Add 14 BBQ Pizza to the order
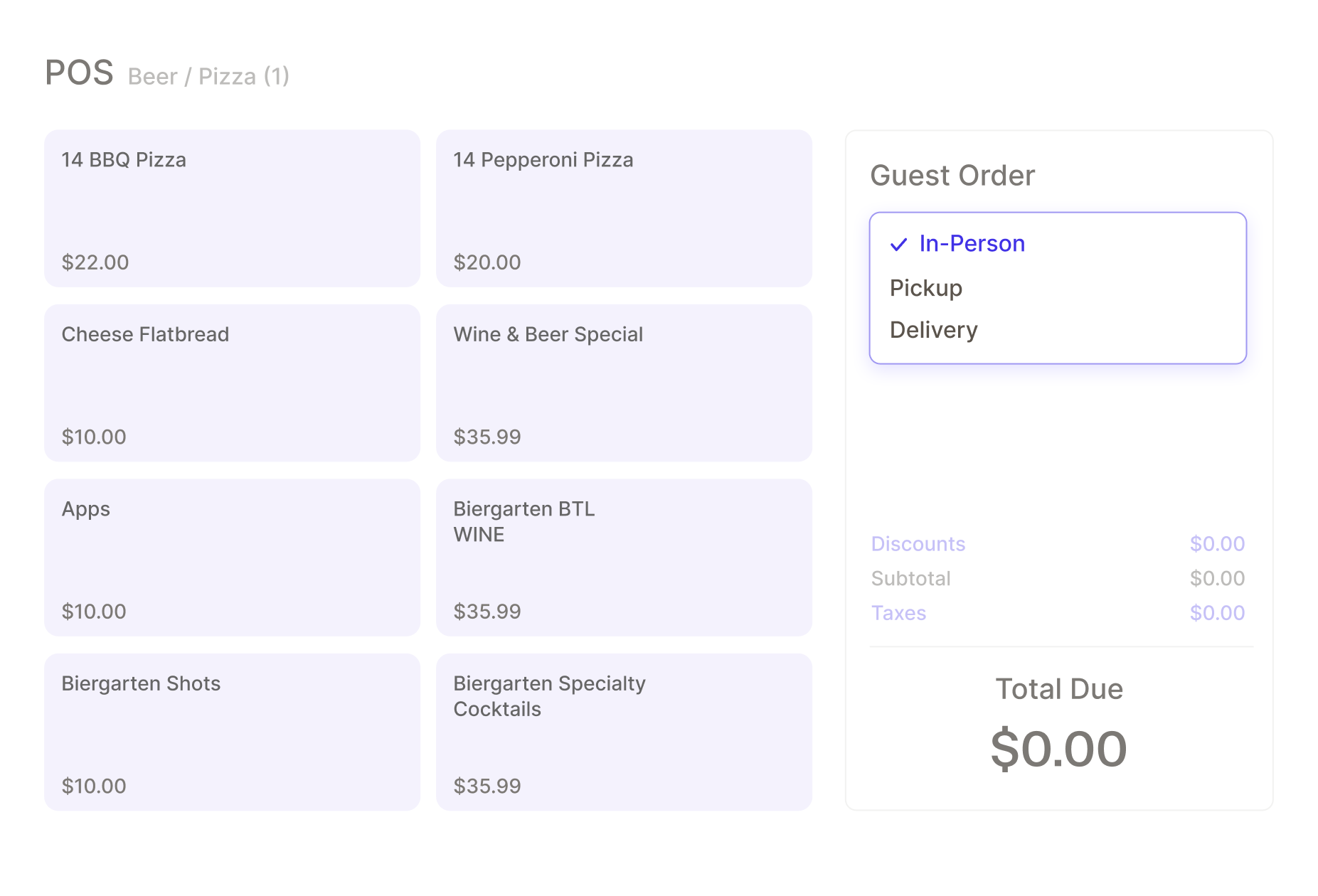This screenshot has height=896, width=1318. click(232, 208)
